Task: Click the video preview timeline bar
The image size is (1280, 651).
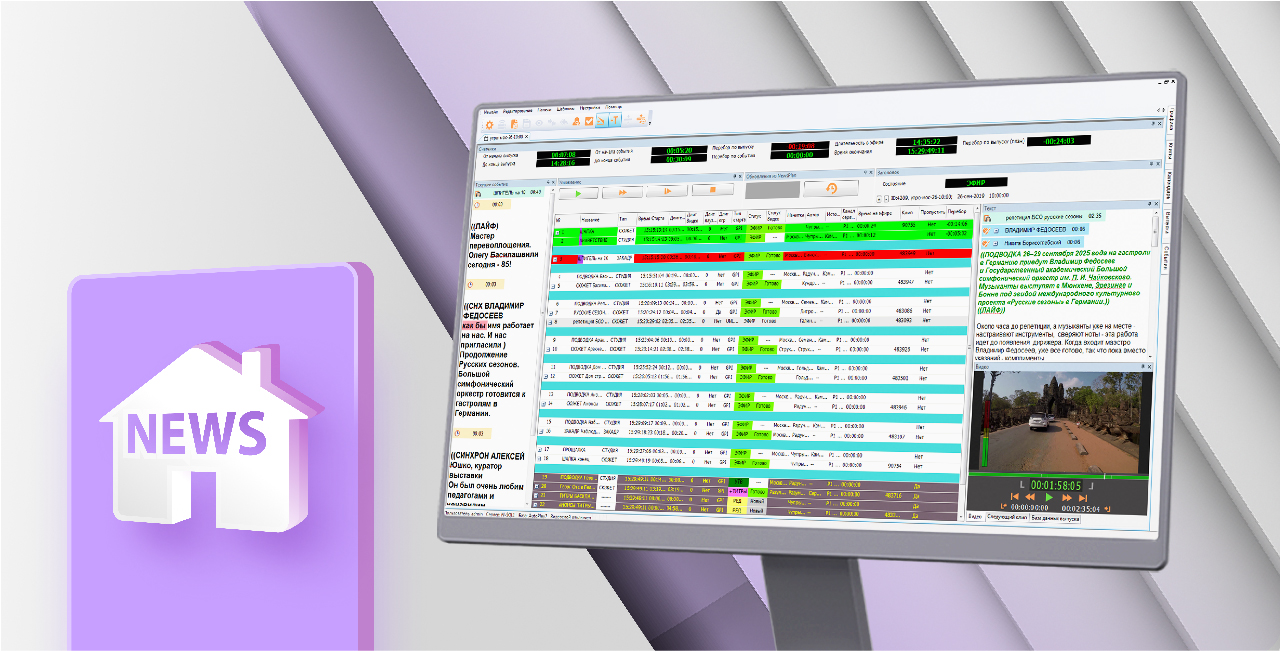Action: pos(1058,475)
